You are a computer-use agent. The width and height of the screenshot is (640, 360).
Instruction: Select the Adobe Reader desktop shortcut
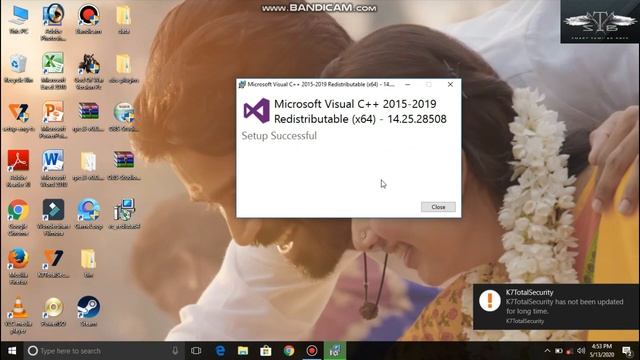(x=18, y=169)
